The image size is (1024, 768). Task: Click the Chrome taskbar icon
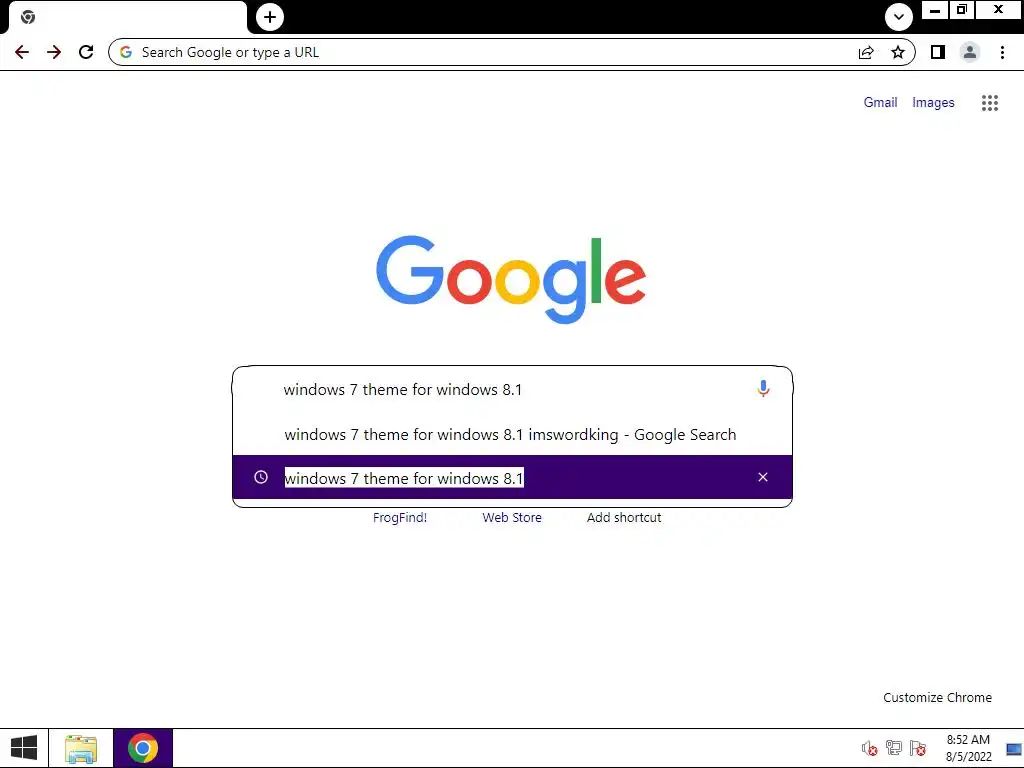click(x=143, y=748)
